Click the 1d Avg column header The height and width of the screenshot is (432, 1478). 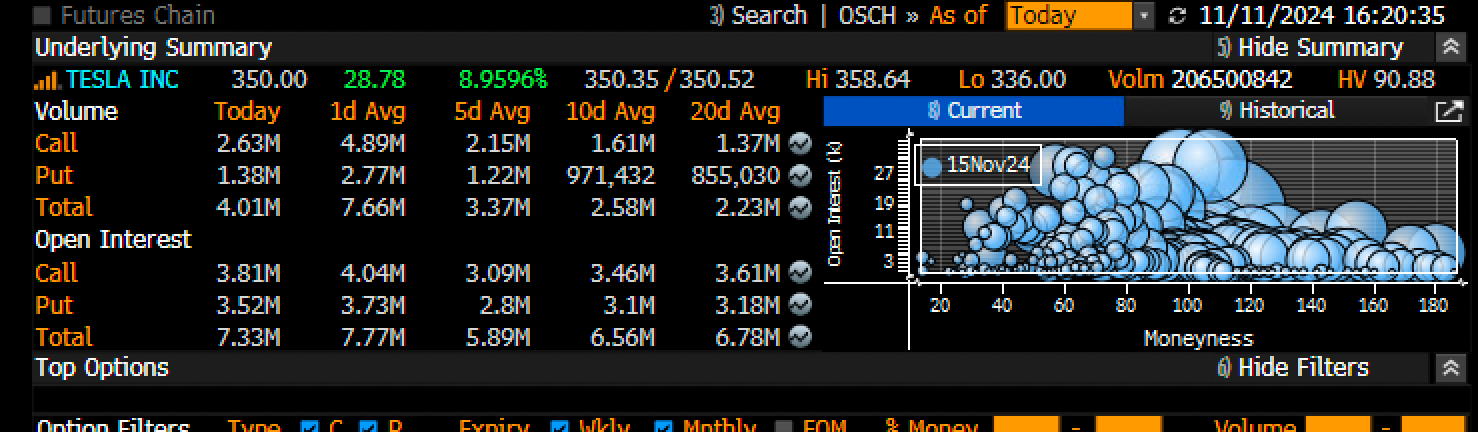[367, 111]
